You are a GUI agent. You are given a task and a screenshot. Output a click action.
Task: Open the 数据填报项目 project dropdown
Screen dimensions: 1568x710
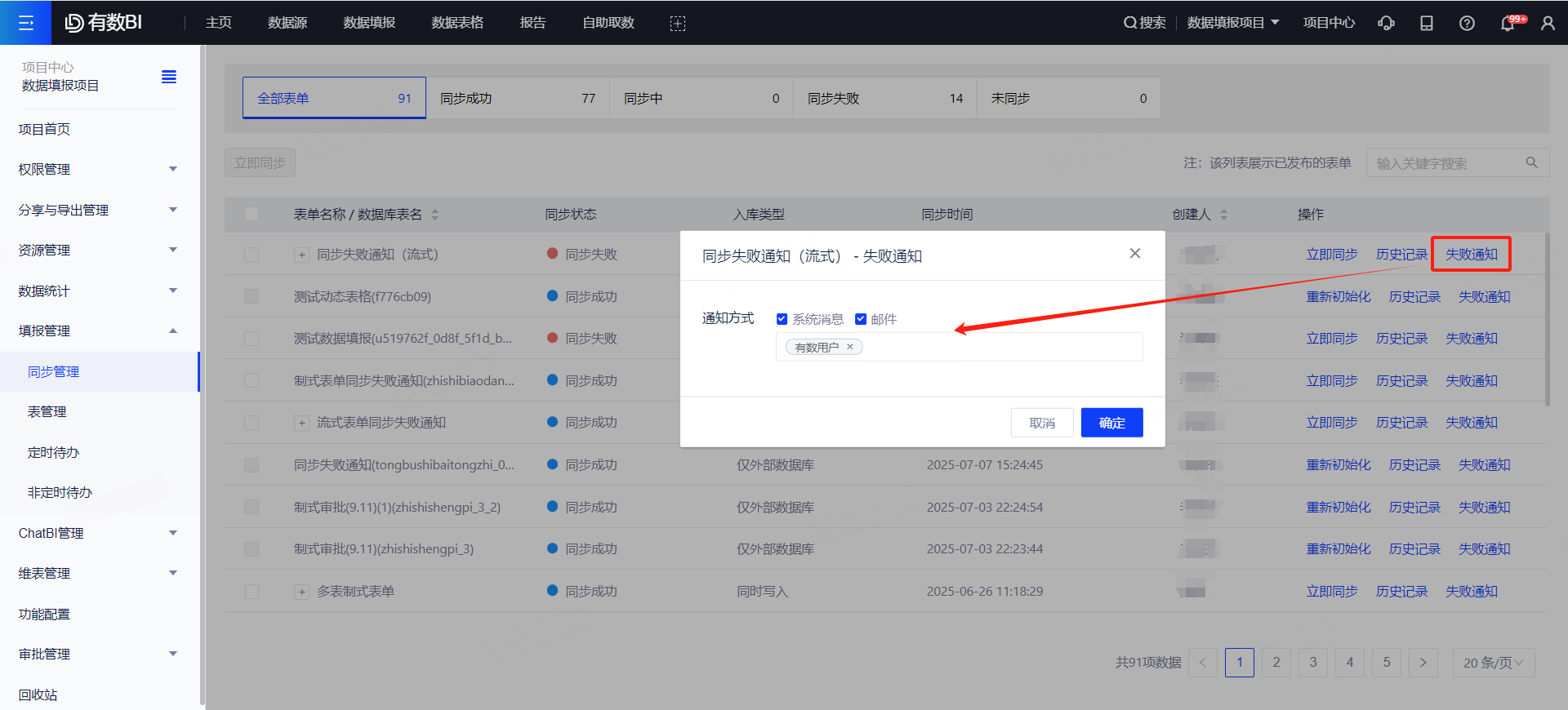[1232, 23]
